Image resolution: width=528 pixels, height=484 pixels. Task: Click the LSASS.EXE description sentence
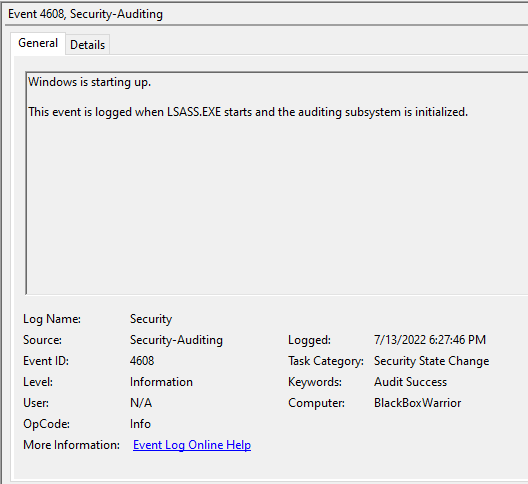(x=248, y=112)
